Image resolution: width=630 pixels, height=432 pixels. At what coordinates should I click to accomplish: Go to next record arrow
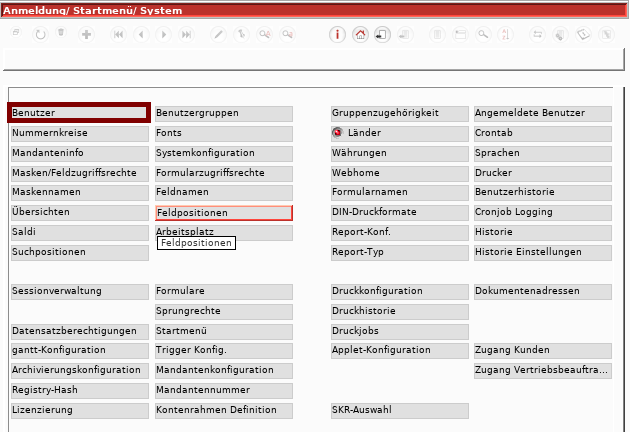pos(164,35)
